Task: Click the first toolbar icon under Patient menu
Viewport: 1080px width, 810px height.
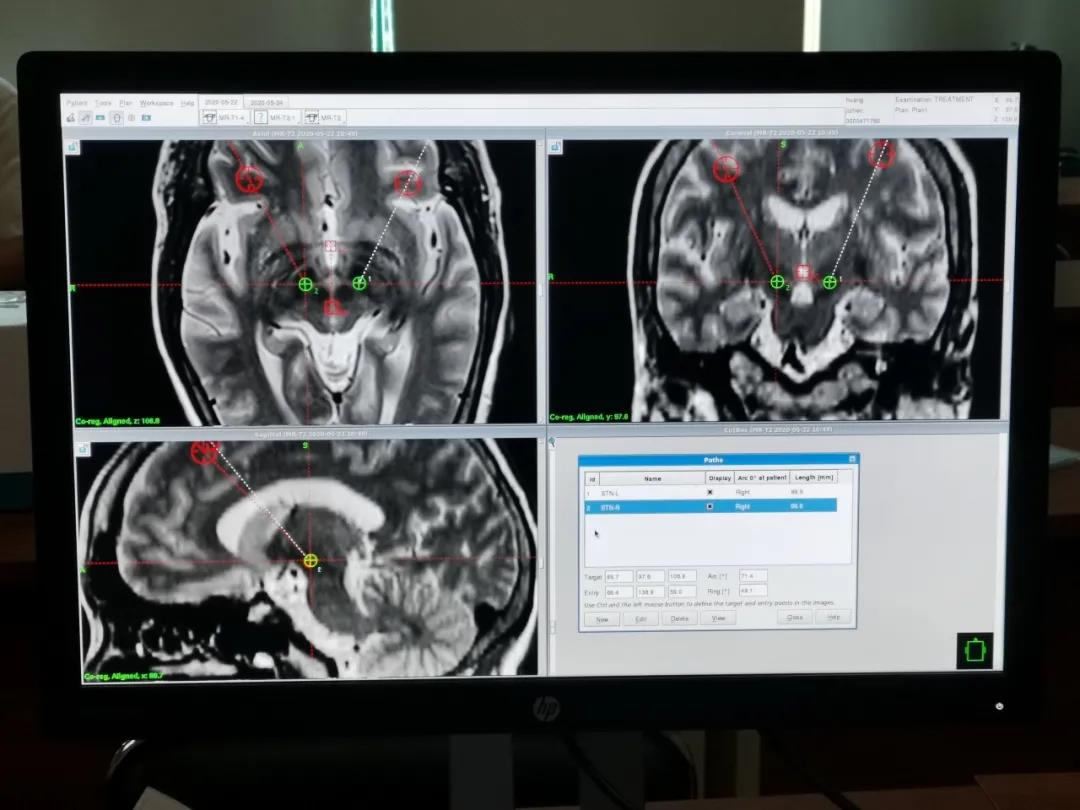Action: pos(71,117)
